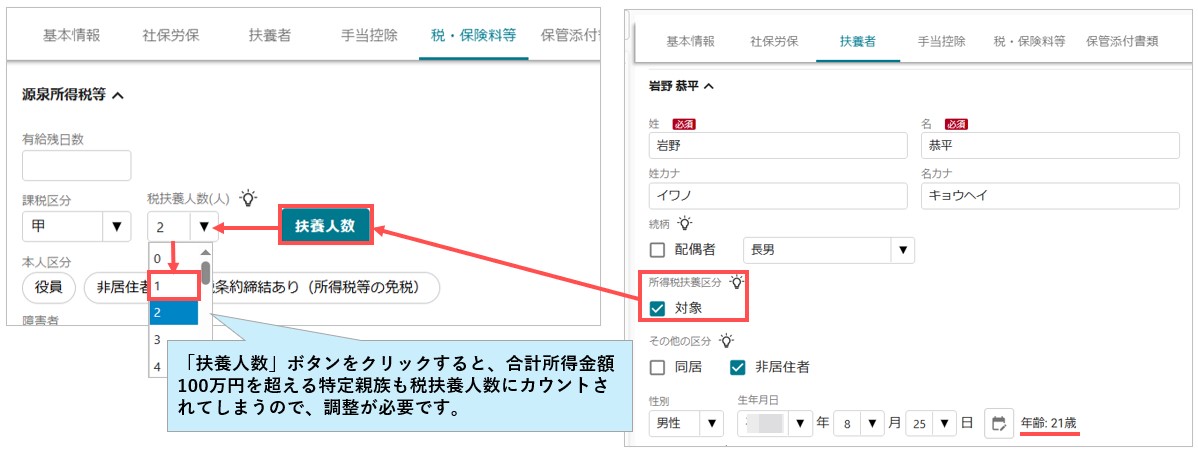Switch to 手当控除 tab in left panel
The width and height of the screenshot is (1198, 456).
coord(369,36)
